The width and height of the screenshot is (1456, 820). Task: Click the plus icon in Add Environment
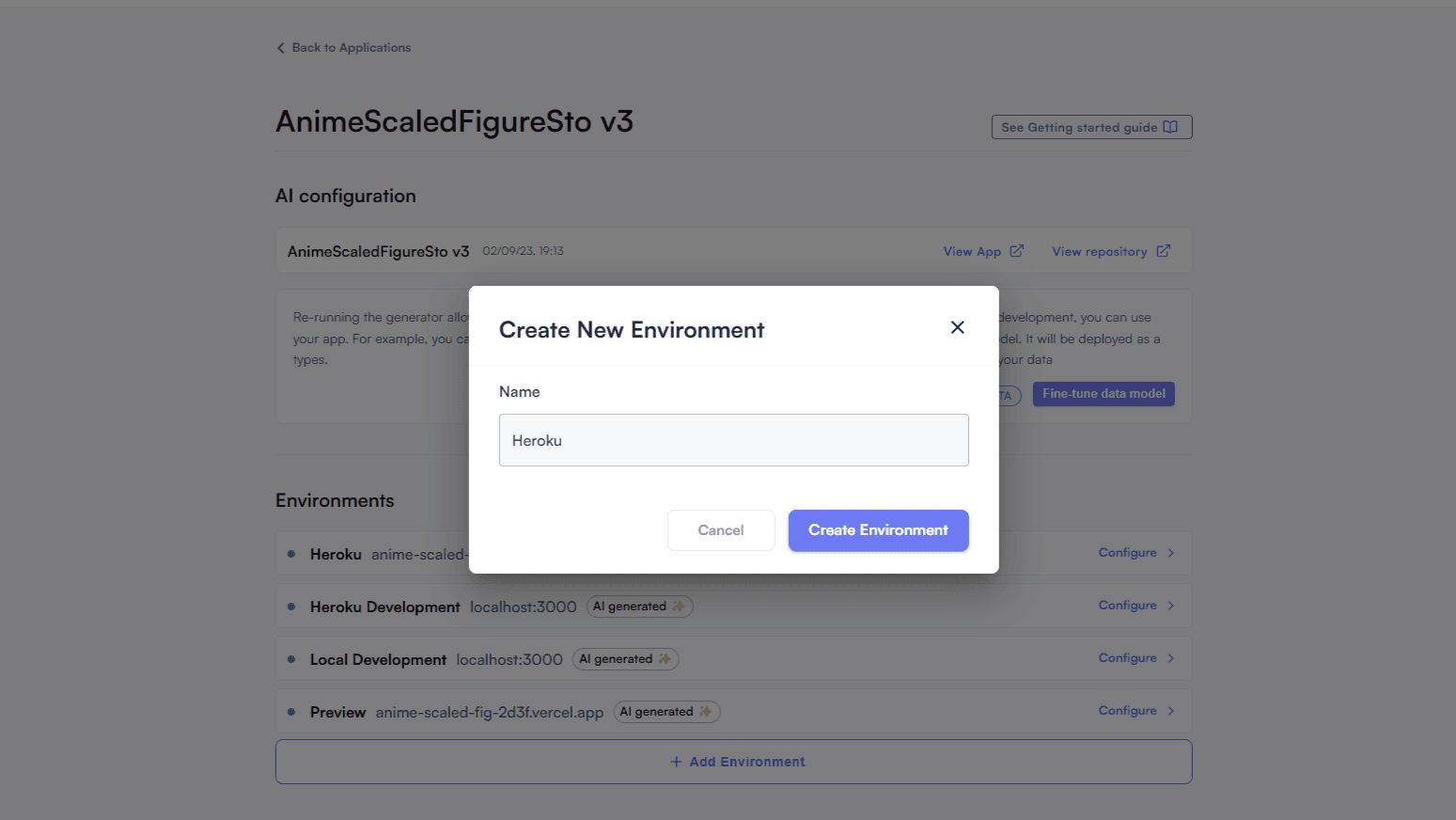pos(676,762)
